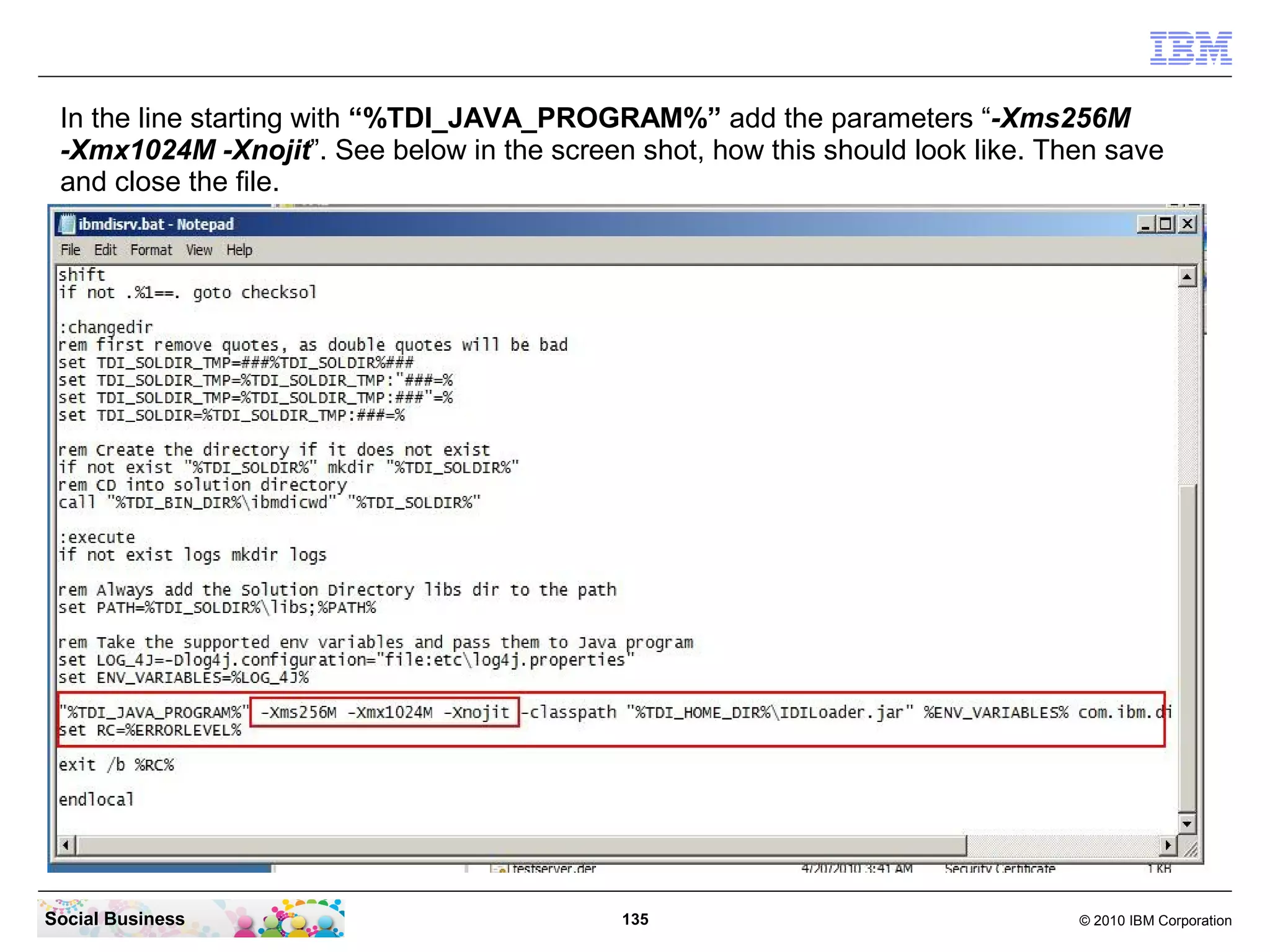Click the line "if not exist logs mkdir logs"
Image resolution: width=1270 pixels, height=952 pixels.
tap(192, 555)
